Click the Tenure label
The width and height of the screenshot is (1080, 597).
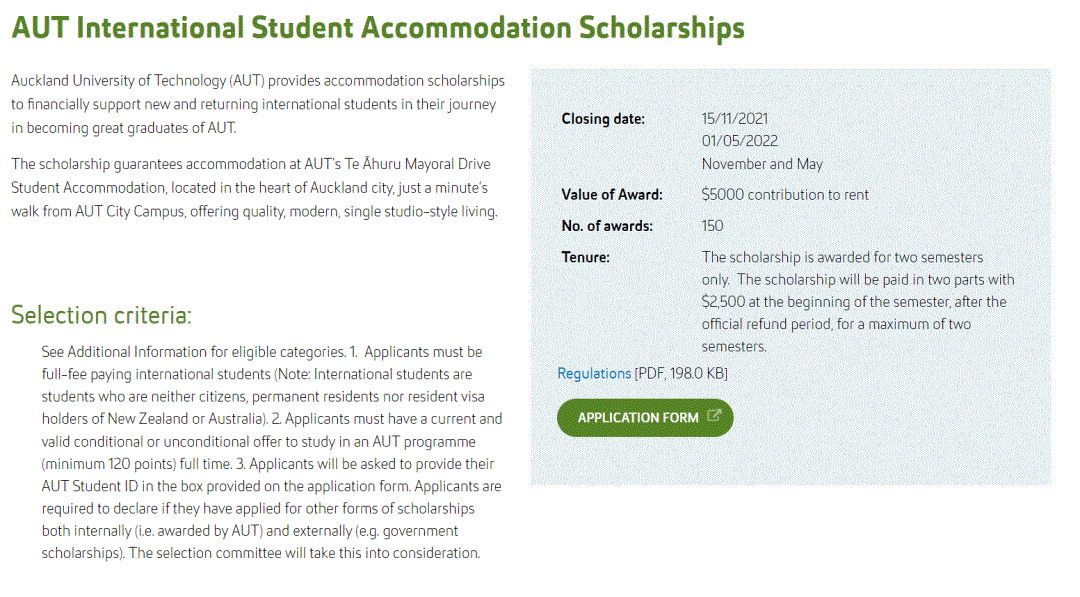(x=585, y=258)
